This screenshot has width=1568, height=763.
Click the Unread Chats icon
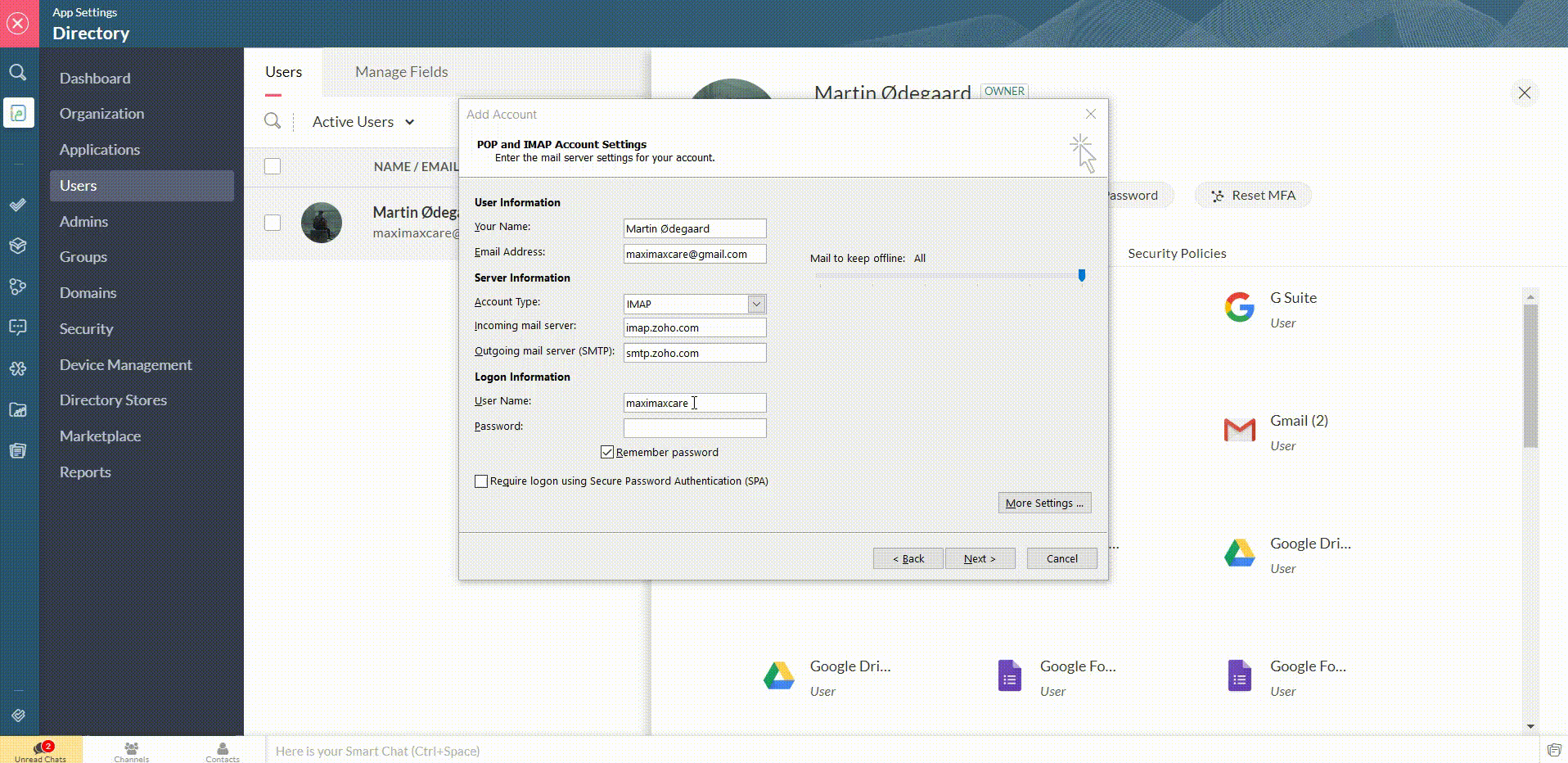[40, 750]
